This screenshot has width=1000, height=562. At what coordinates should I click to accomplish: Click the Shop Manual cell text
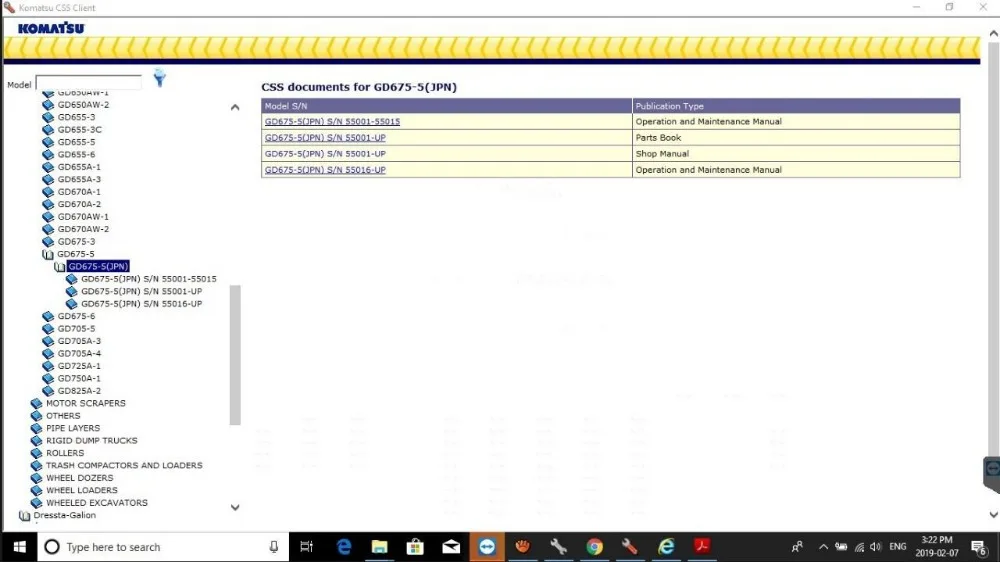tap(662, 154)
